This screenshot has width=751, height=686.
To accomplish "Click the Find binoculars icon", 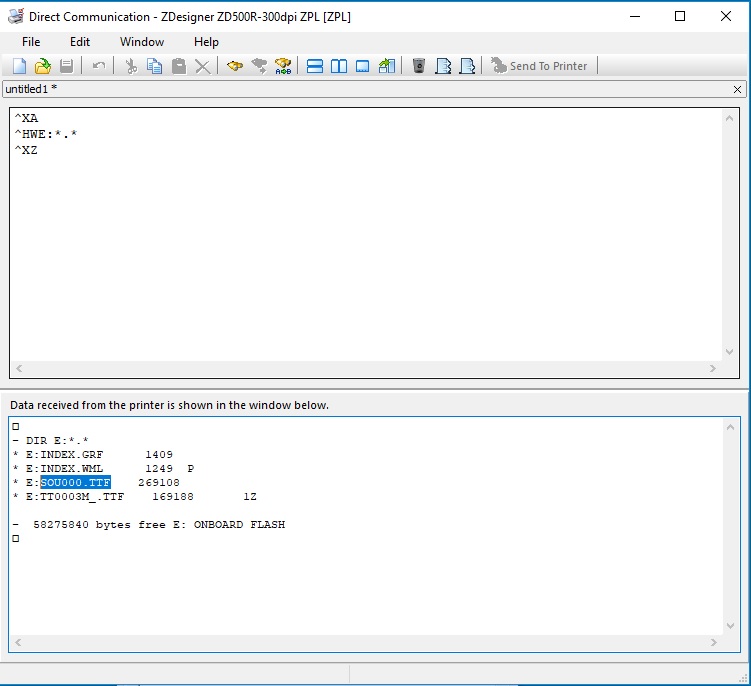I will click(235, 66).
